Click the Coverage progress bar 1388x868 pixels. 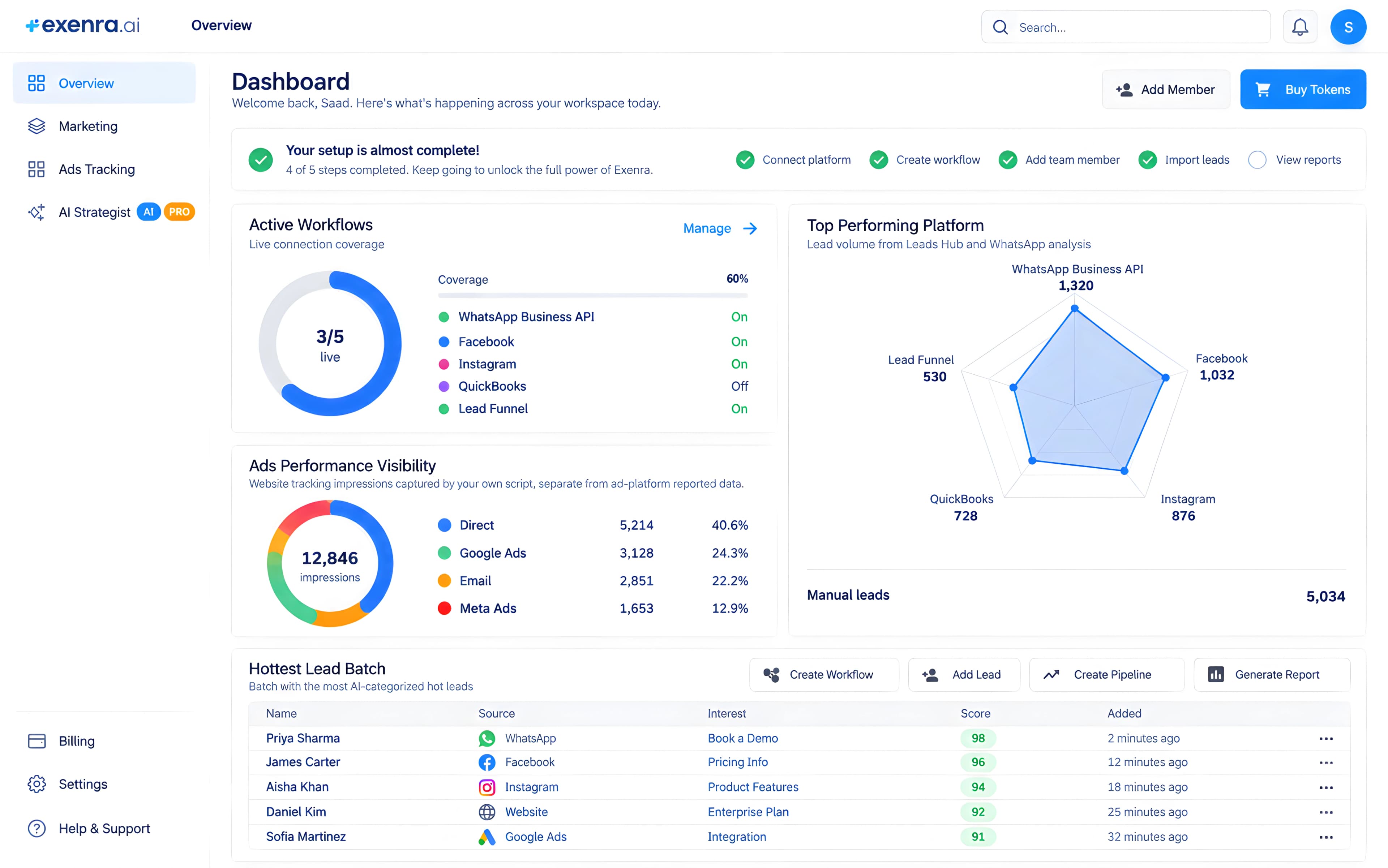593,296
